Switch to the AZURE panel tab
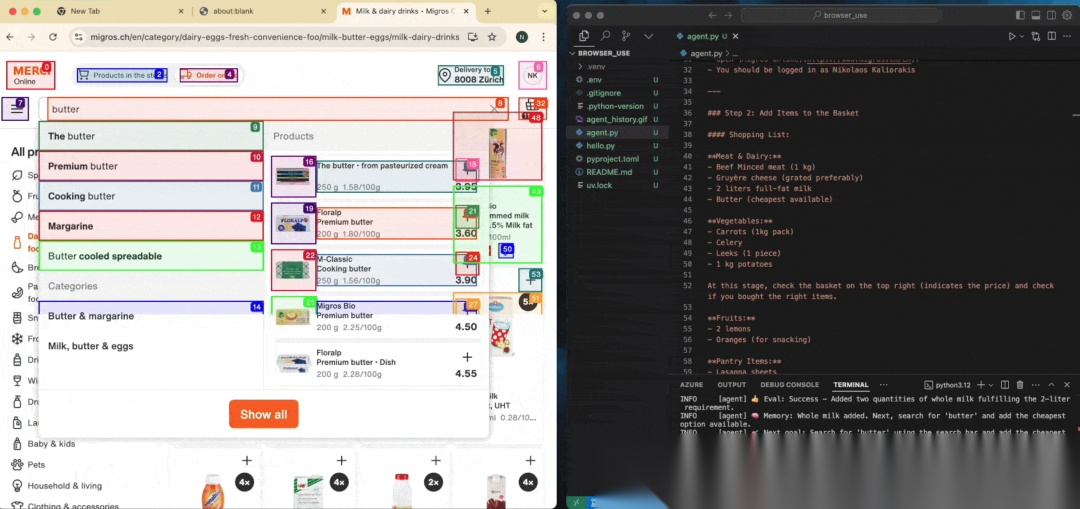Screen dimensions: 1080x509 tap(691, 385)
